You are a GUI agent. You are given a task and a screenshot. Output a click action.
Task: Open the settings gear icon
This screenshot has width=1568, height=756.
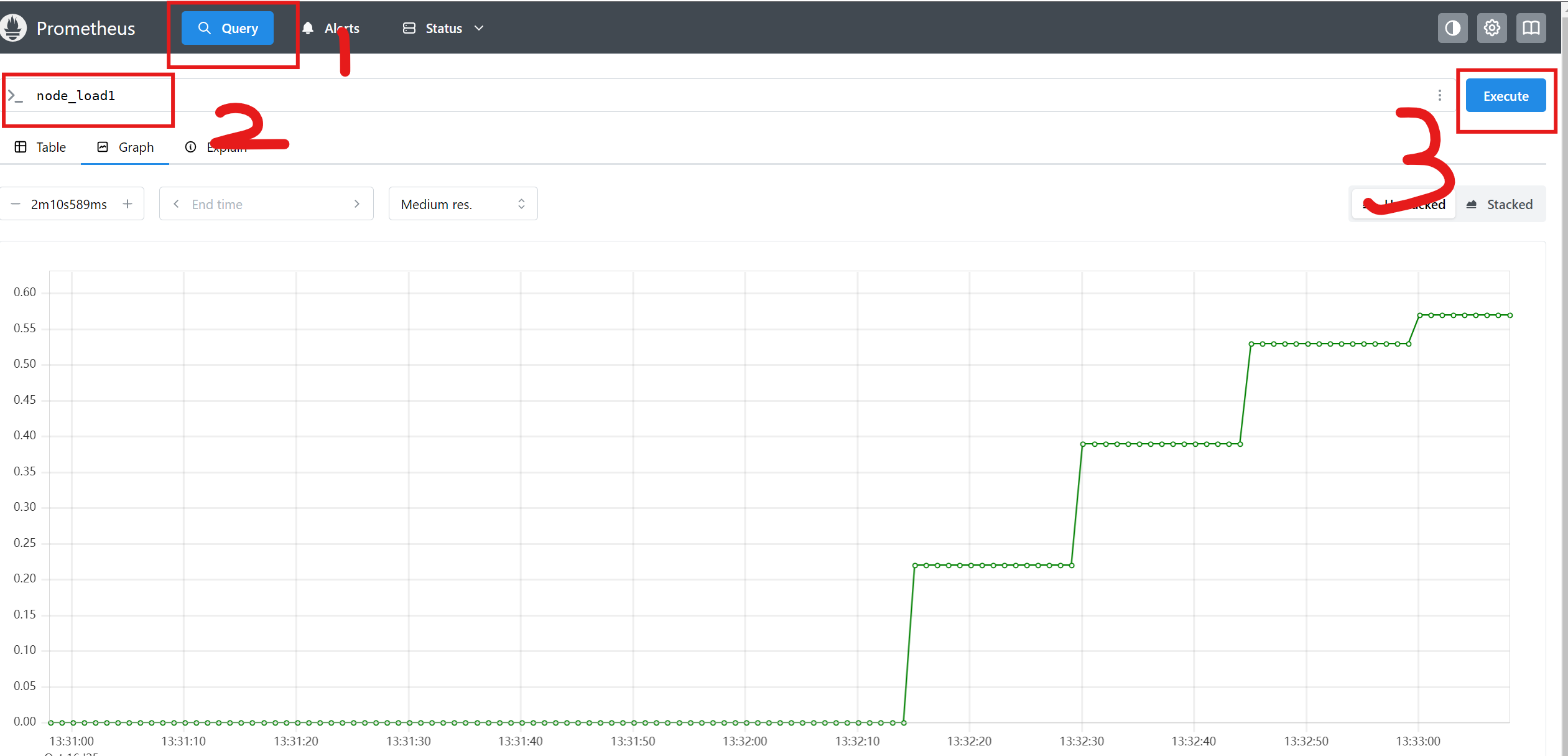(1491, 28)
